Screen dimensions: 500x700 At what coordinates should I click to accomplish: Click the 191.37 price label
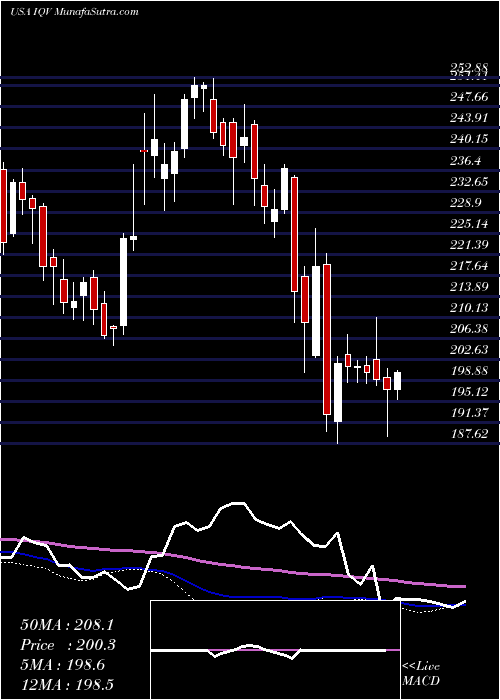pyautogui.click(x=469, y=412)
